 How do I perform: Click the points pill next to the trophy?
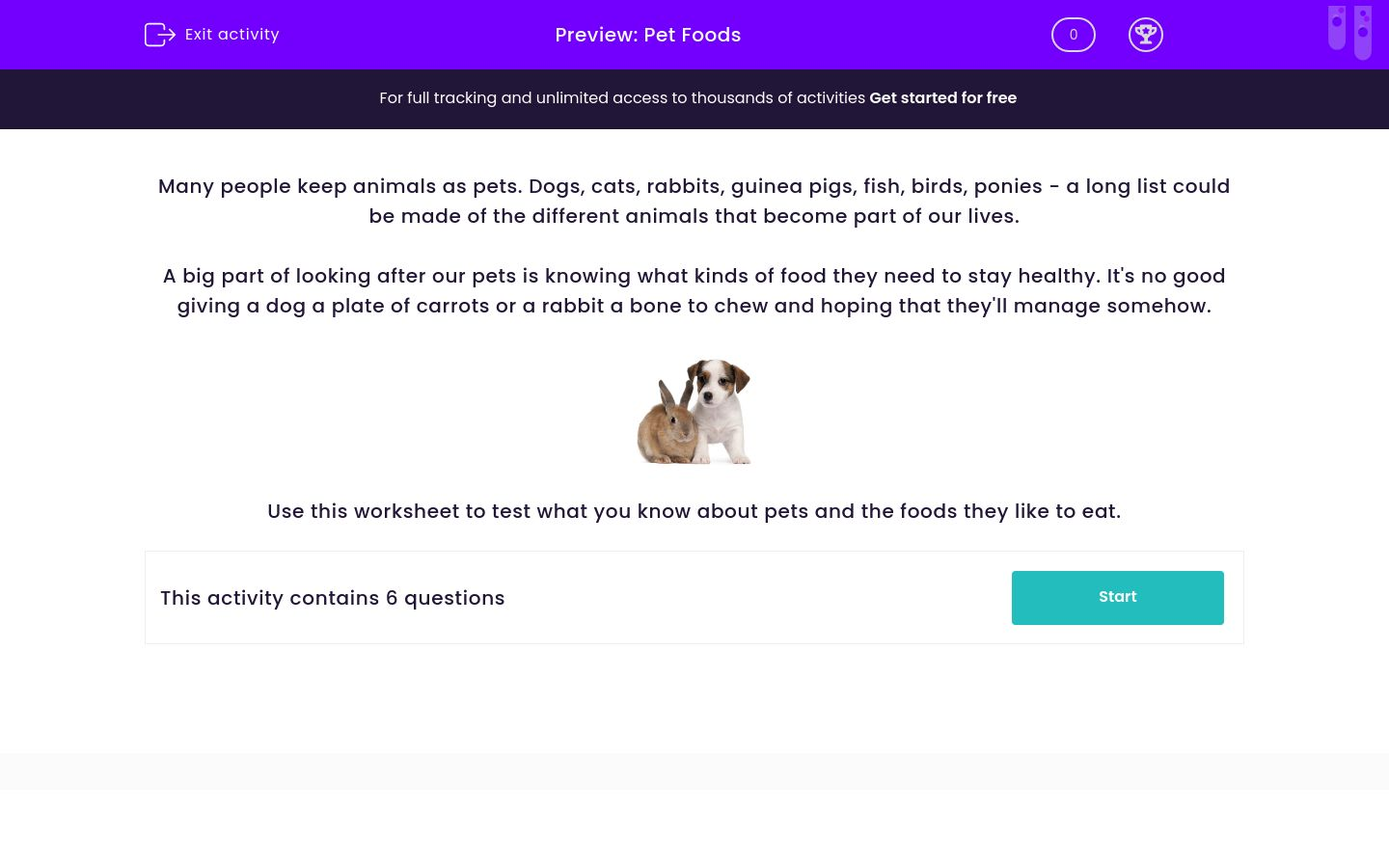point(1073,35)
